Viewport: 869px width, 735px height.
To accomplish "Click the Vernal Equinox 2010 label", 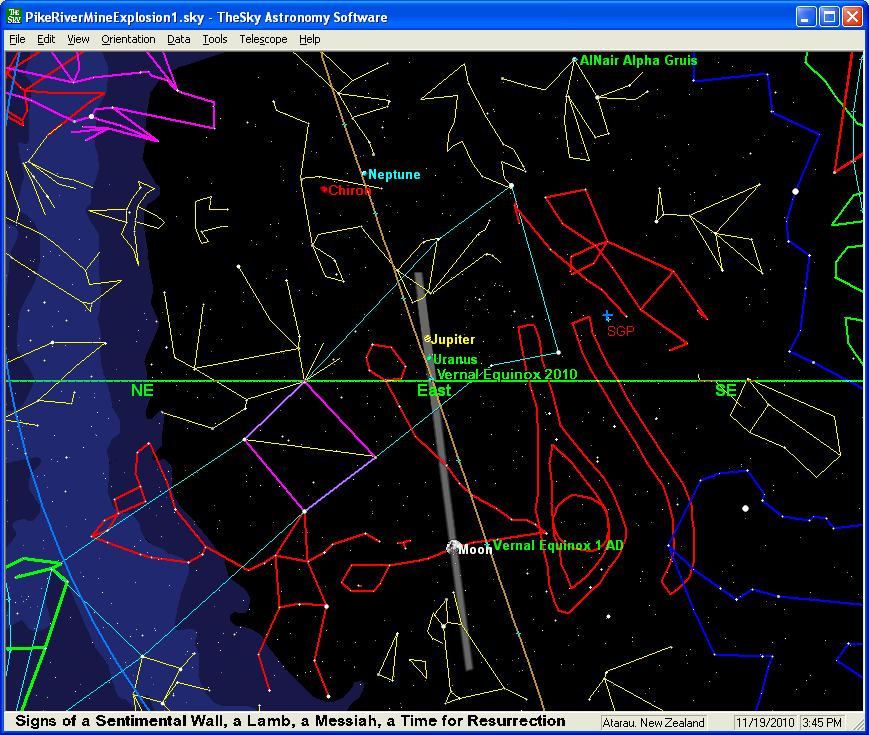I will point(507,374).
